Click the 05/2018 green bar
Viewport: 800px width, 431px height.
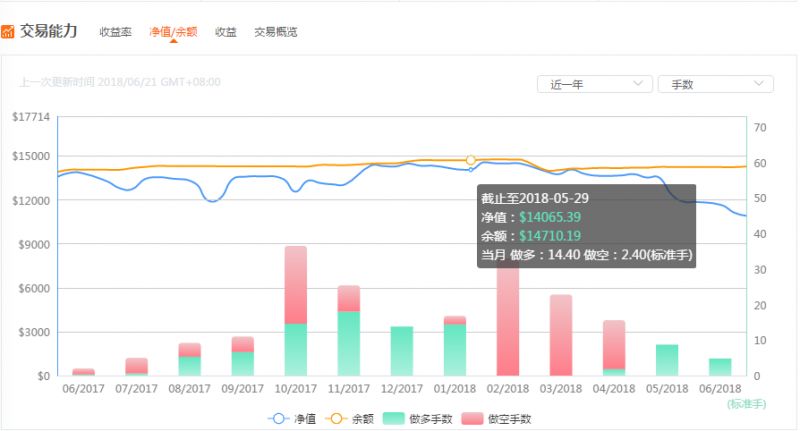pos(667,360)
